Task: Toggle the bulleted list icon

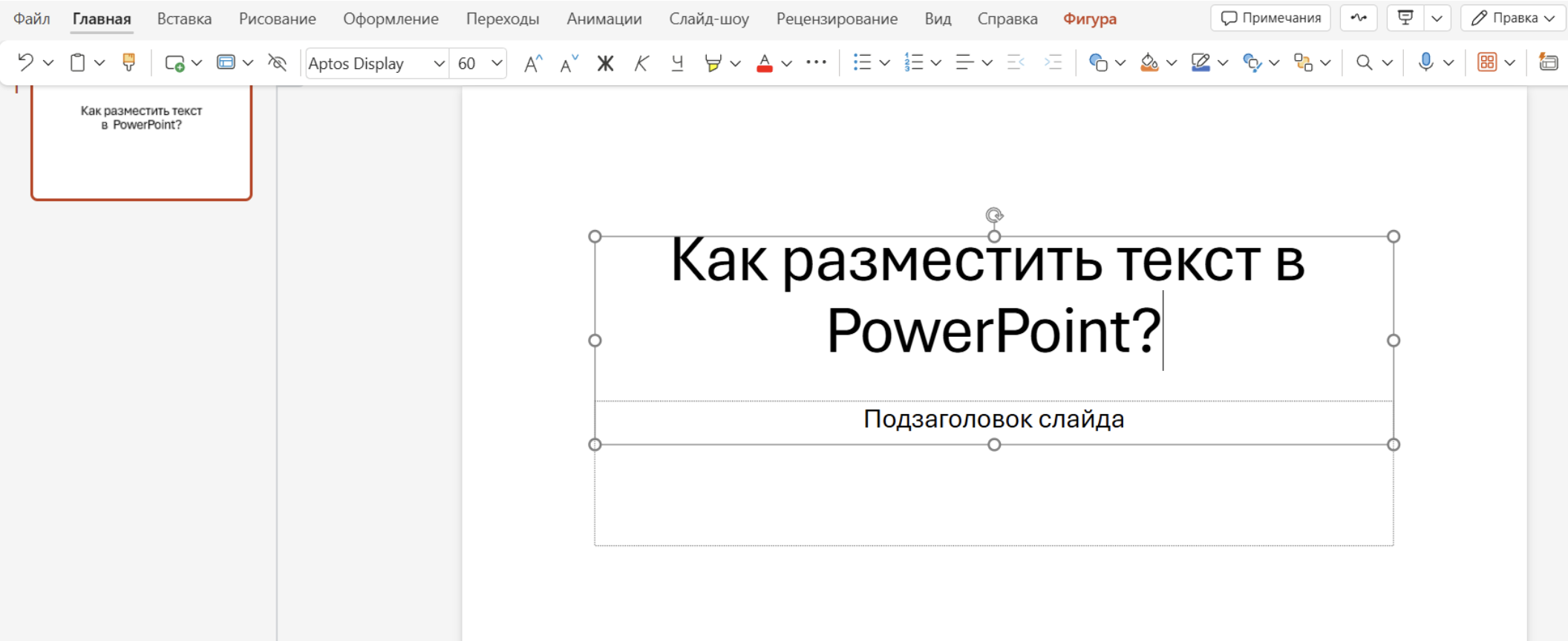Action: [862, 62]
